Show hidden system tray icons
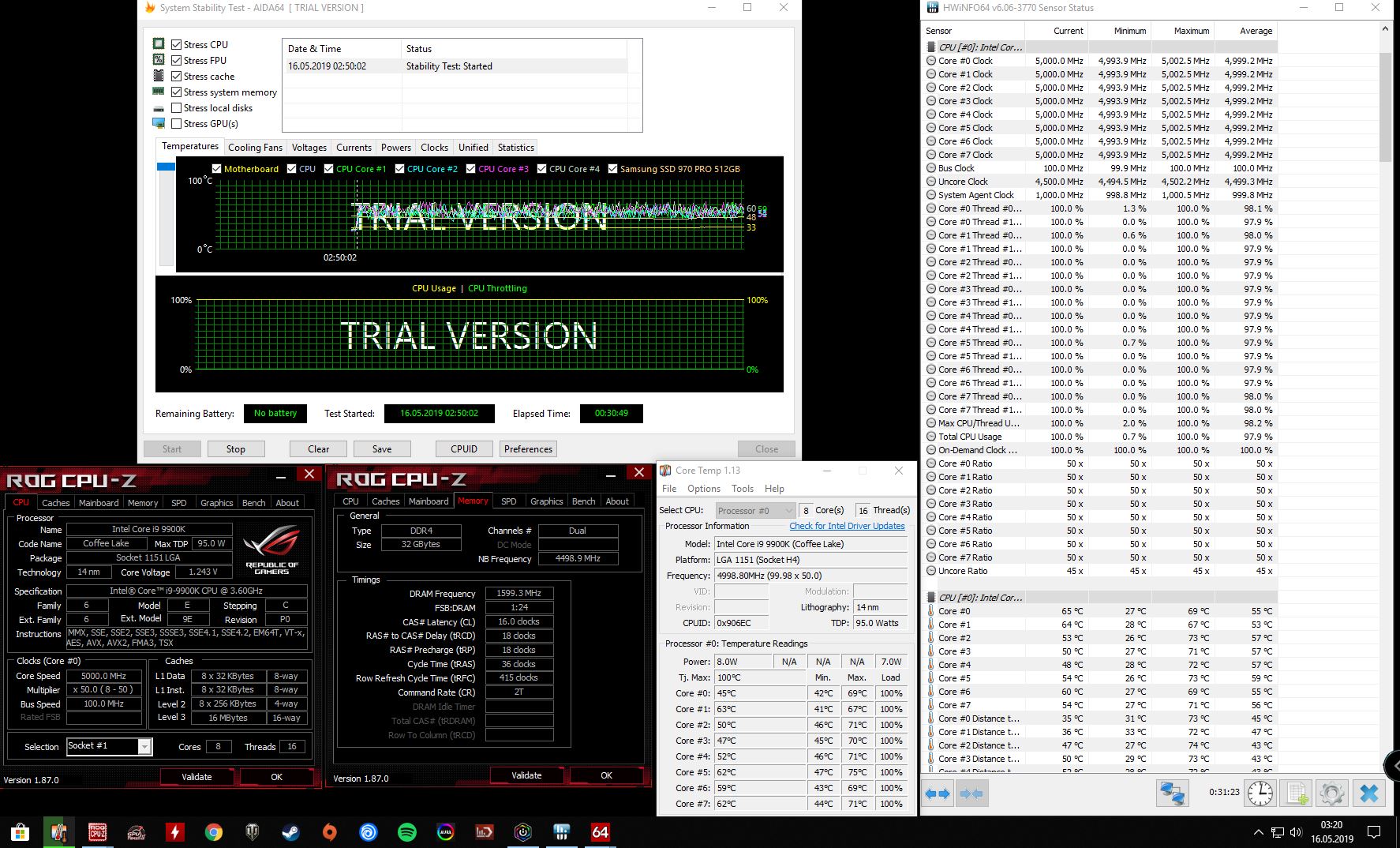 [x=1258, y=832]
